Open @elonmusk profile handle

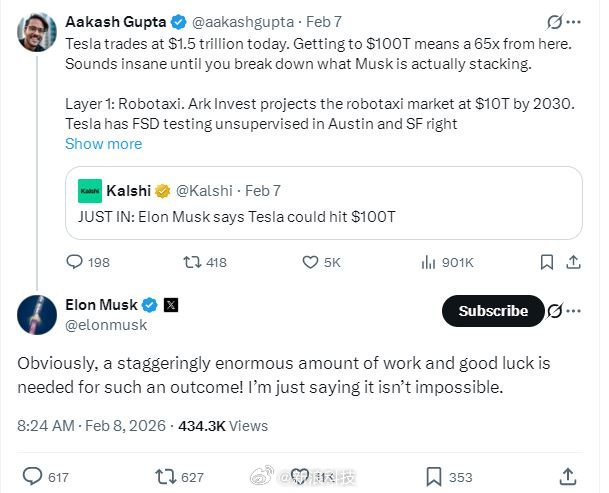click(x=106, y=324)
